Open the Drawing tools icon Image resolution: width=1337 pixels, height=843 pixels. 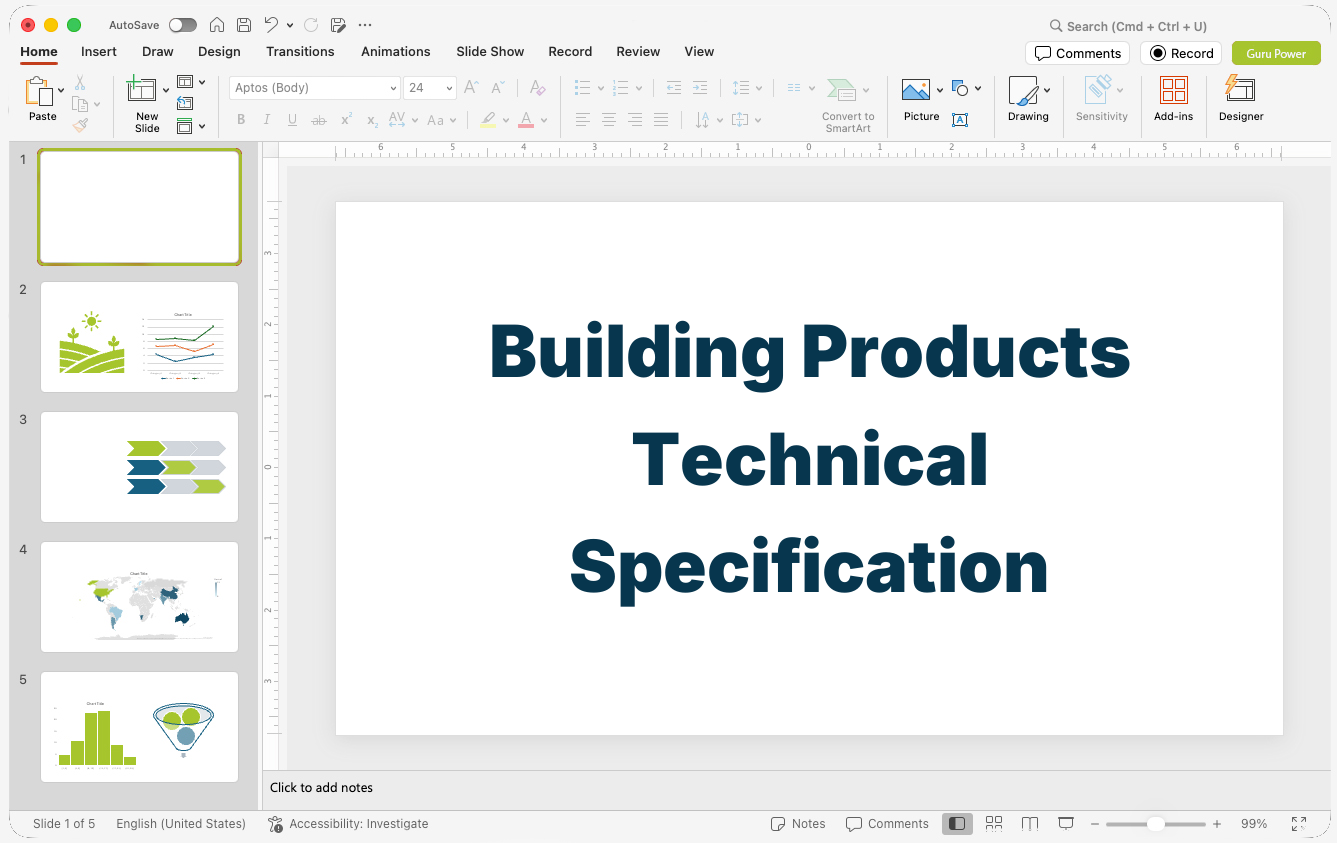tap(1023, 91)
